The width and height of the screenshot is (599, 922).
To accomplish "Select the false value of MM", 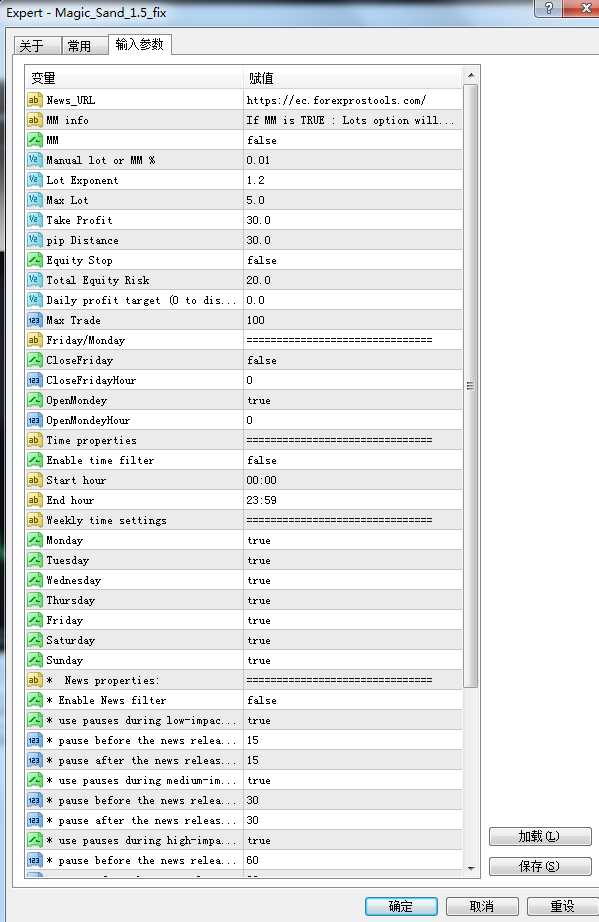I will (353, 140).
